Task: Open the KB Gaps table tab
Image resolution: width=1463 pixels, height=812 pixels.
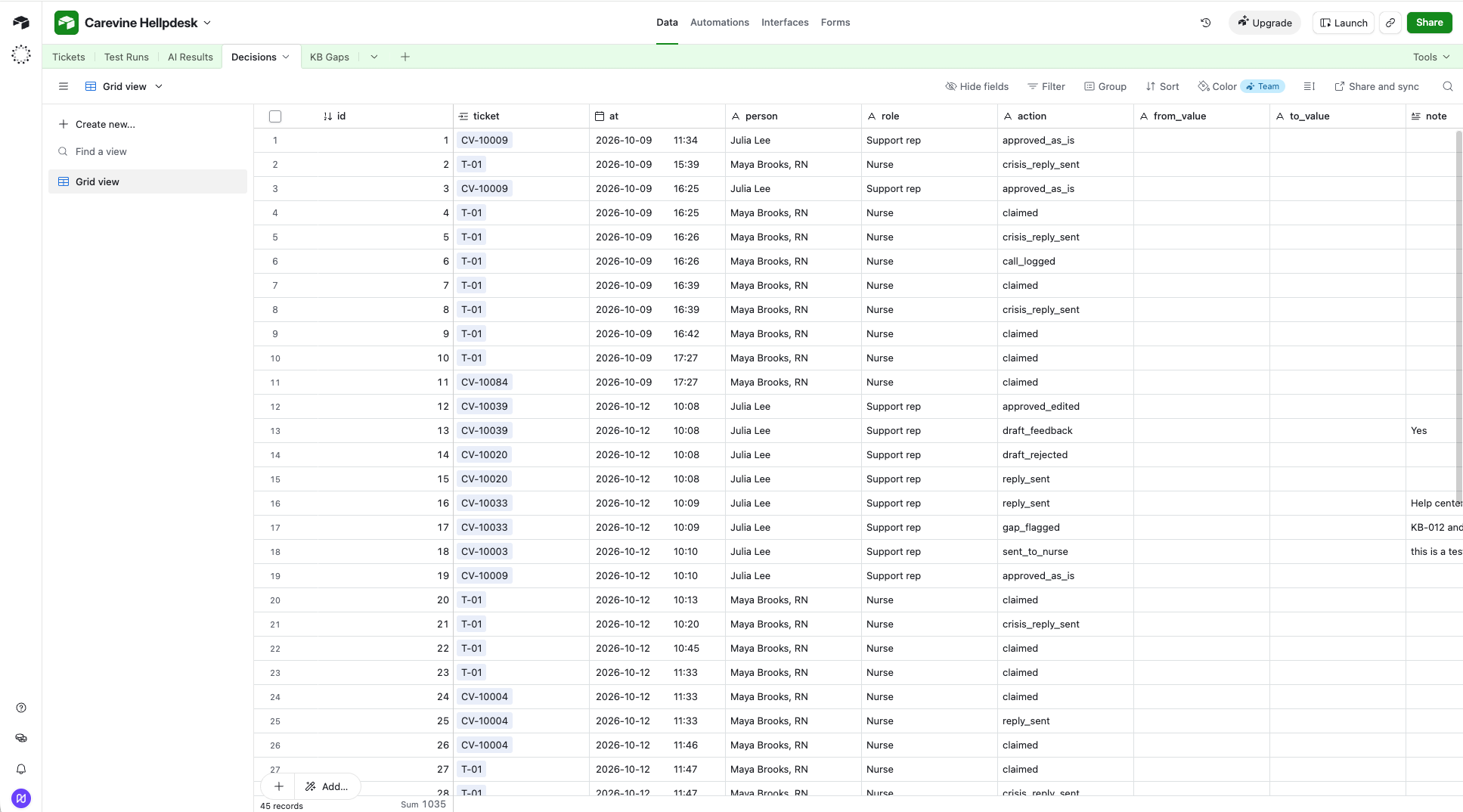Action: [330, 57]
